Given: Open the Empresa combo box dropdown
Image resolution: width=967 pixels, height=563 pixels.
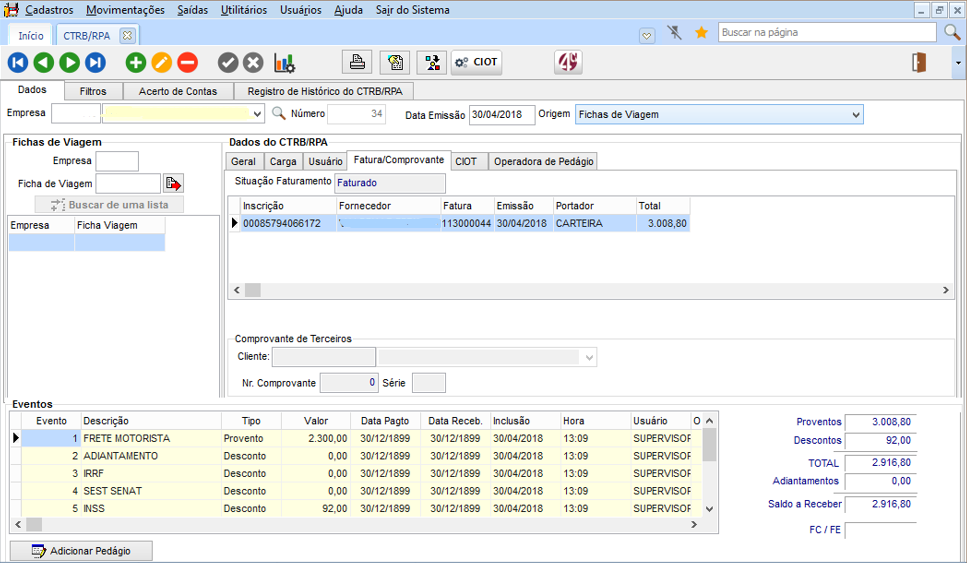Looking at the screenshot, I should pyautogui.click(x=258, y=114).
